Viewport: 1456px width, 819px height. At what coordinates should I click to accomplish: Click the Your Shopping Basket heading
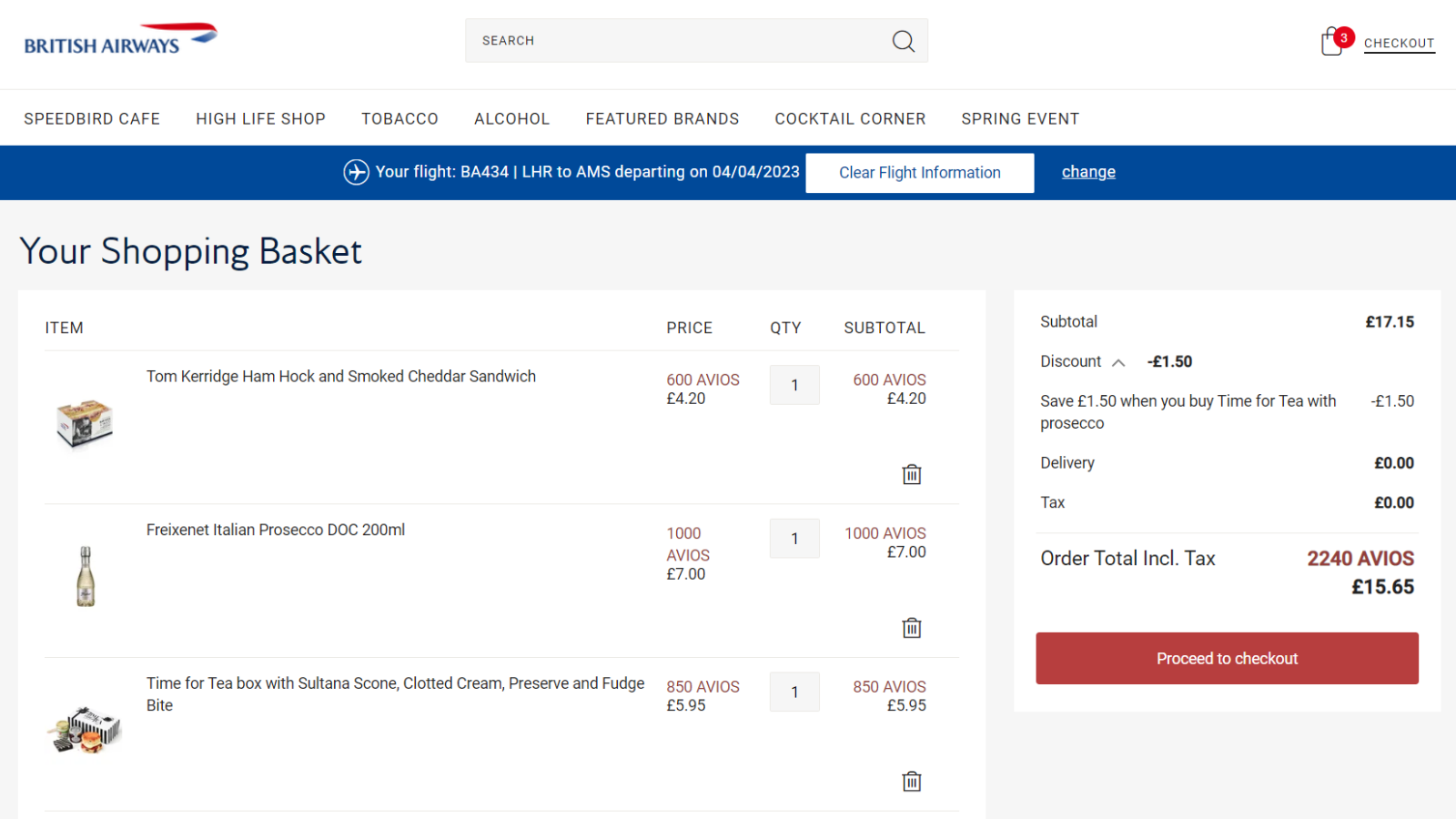pos(191,251)
